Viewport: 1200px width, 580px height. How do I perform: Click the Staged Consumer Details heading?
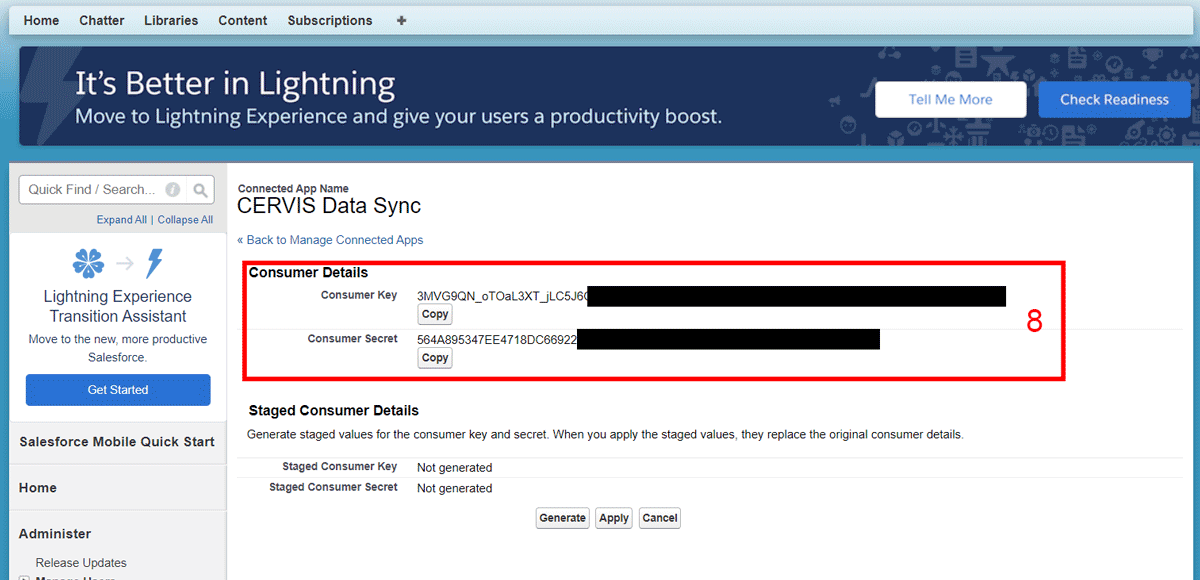click(x=334, y=411)
